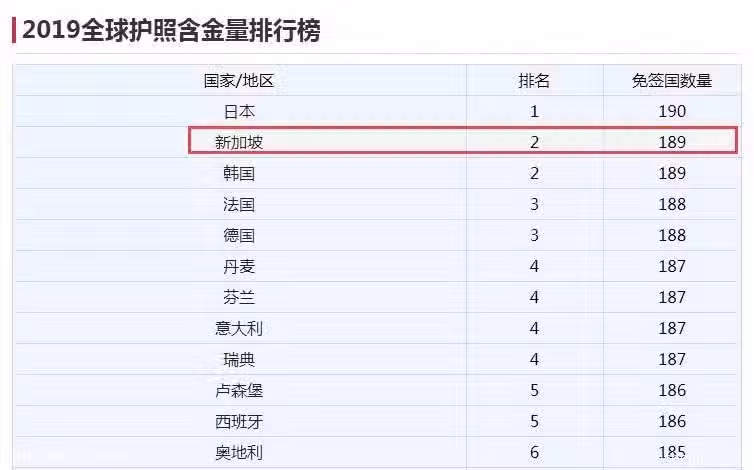Click the 国家/地区 column header

click(239, 81)
